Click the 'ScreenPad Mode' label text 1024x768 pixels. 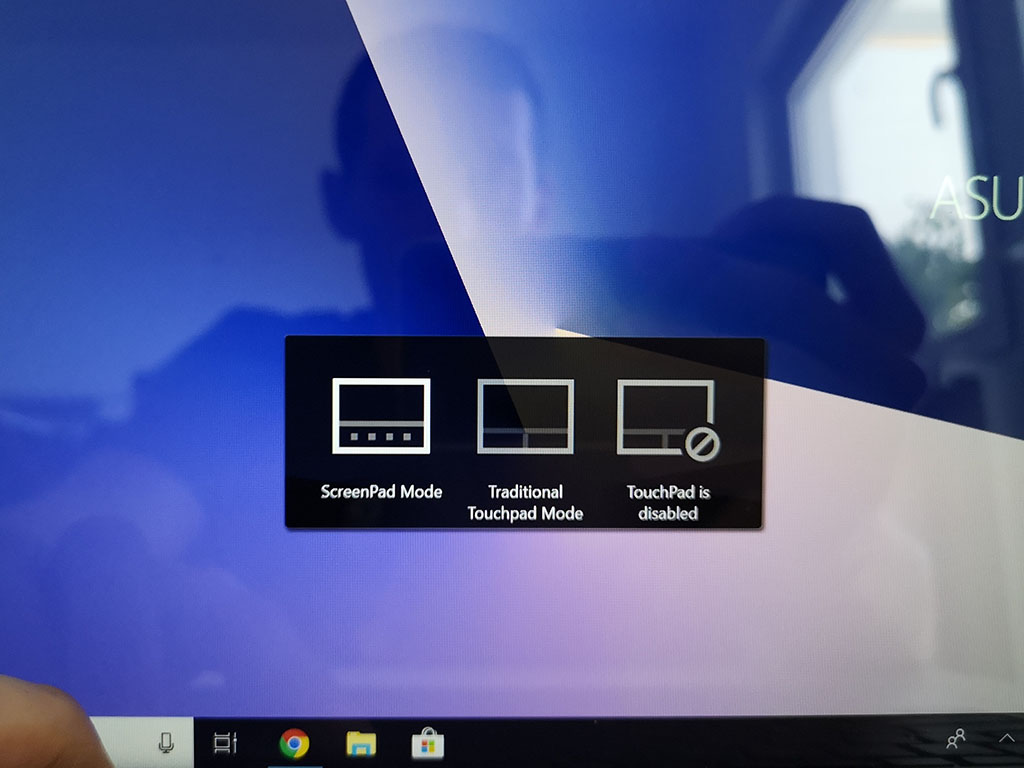coord(381,492)
